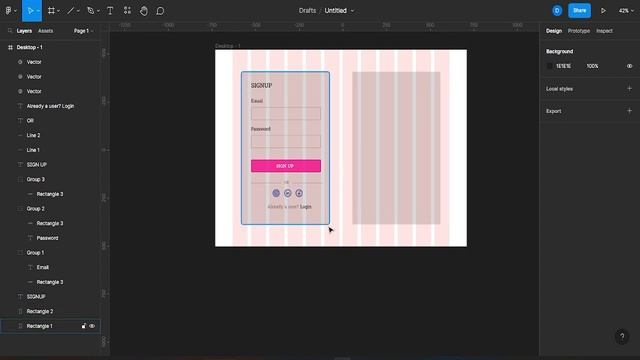Click the first Vector layer icon

coord(20,62)
